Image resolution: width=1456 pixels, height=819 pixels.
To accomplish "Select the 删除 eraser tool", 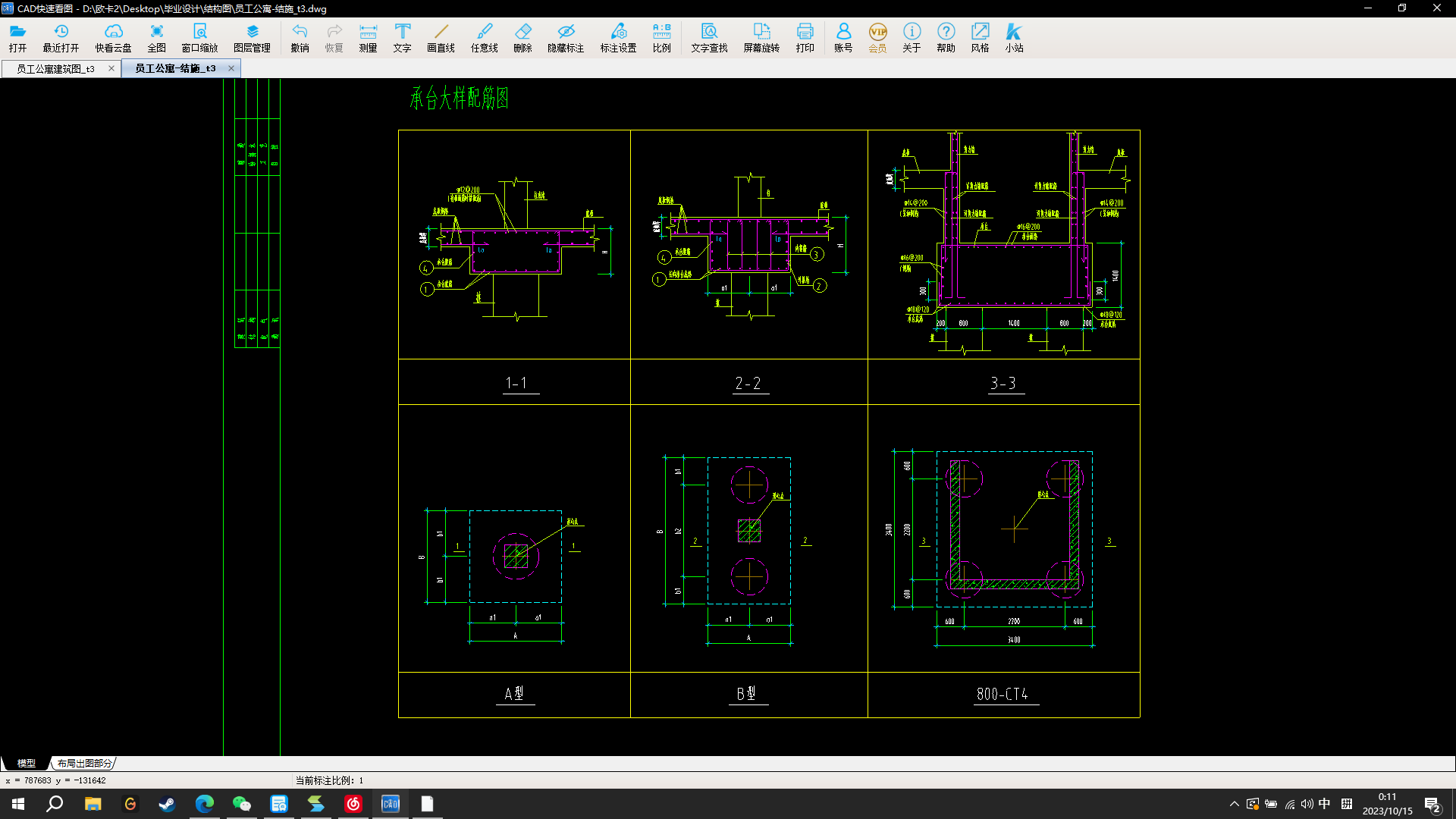I will [x=522, y=37].
